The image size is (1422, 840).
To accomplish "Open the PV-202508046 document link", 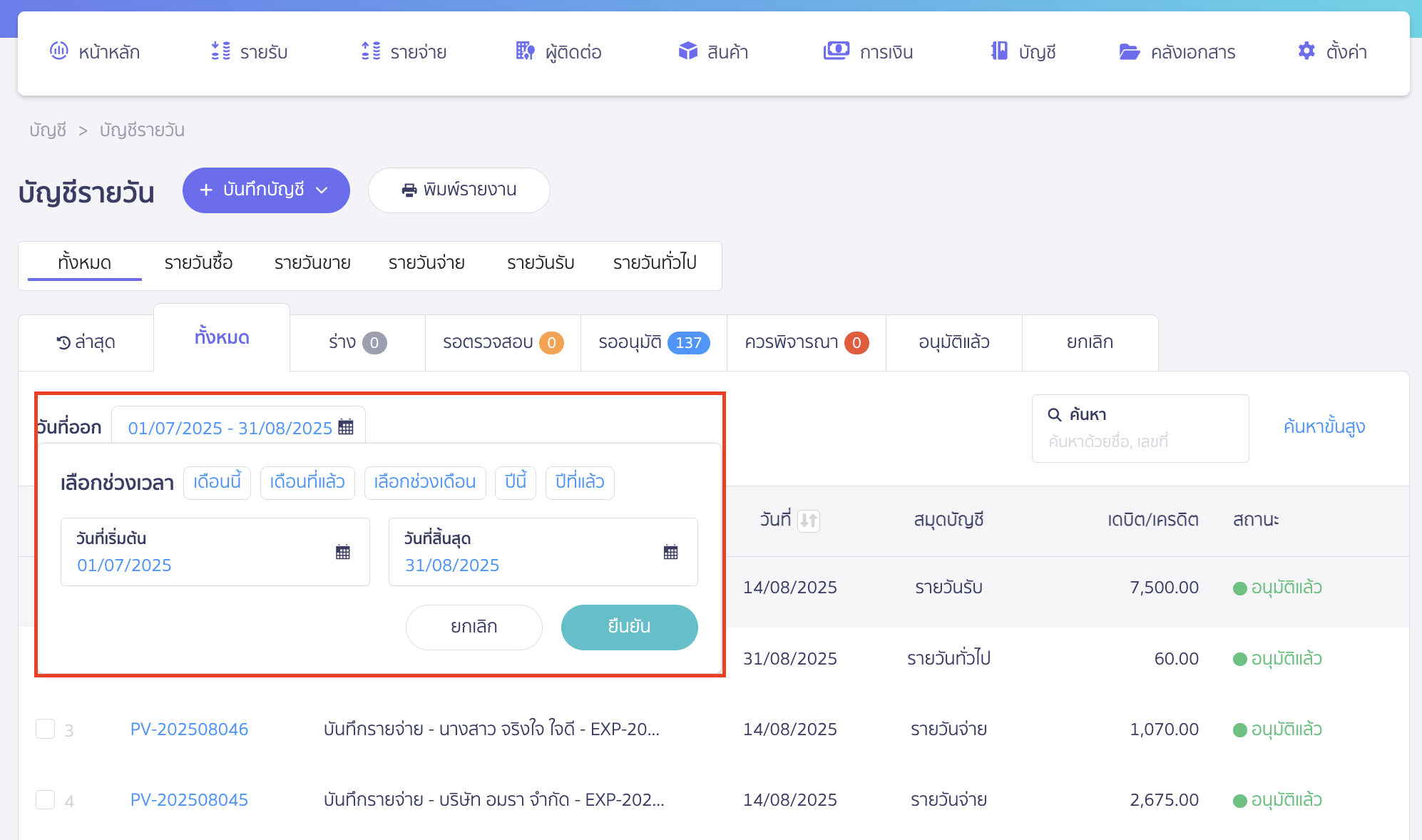I will [x=189, y=729].
